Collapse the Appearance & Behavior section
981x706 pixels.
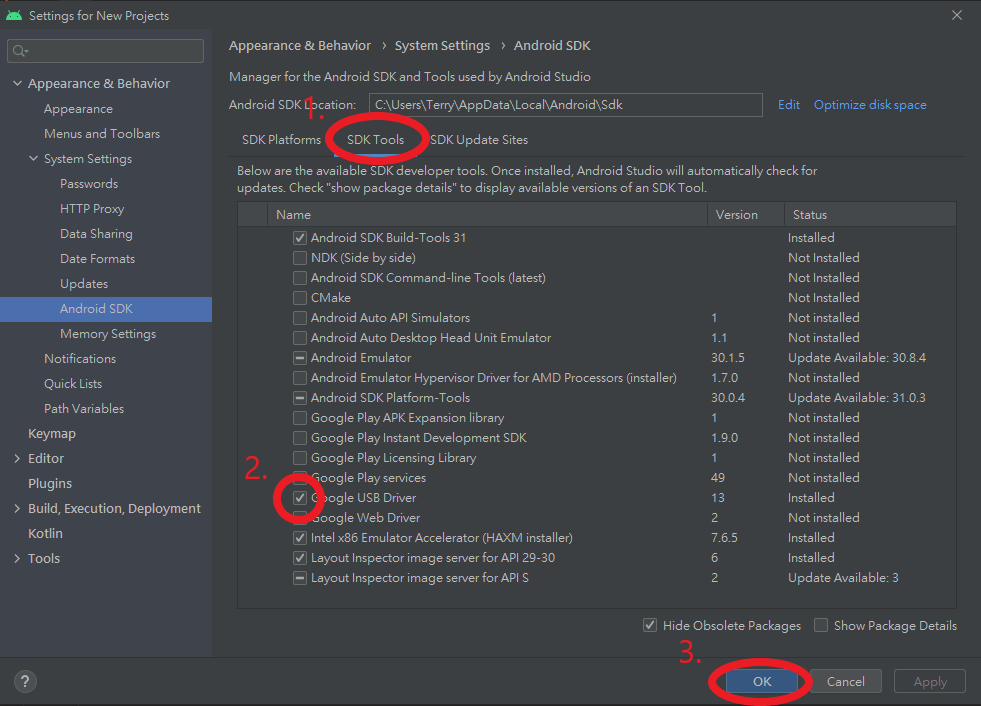coord(18,83)
